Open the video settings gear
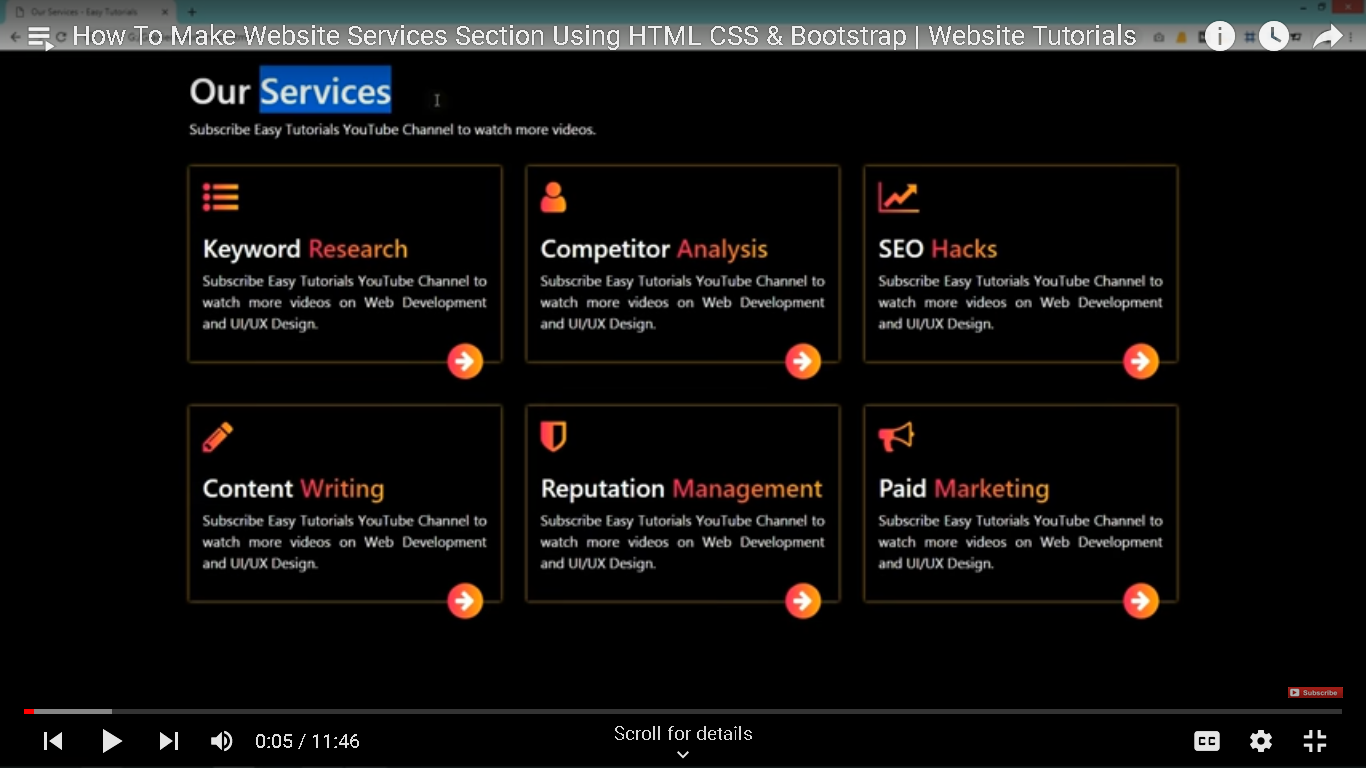Screen dimensions: 1366x768 coord(1260,741)
